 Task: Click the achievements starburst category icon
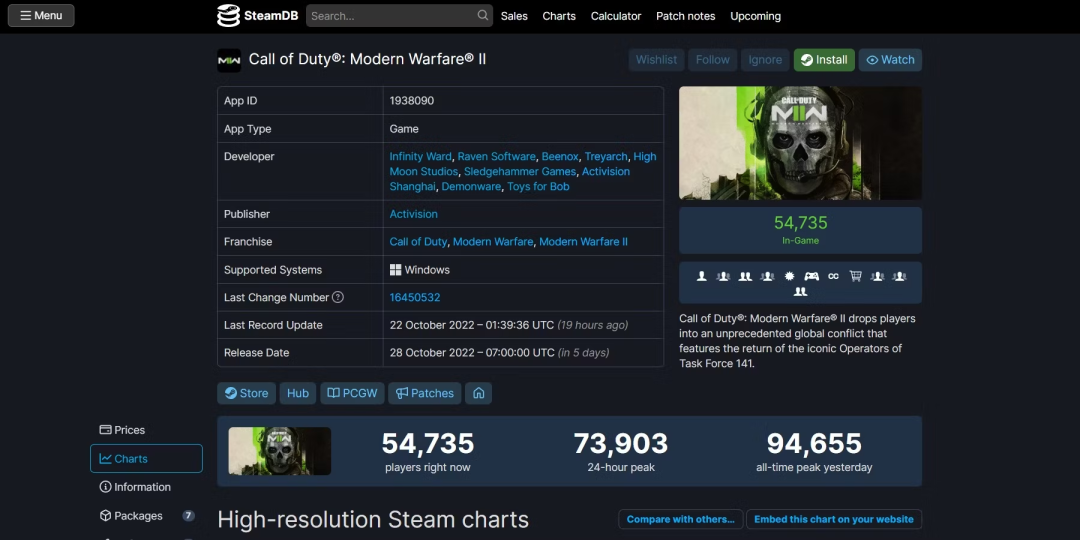[789, 276]
